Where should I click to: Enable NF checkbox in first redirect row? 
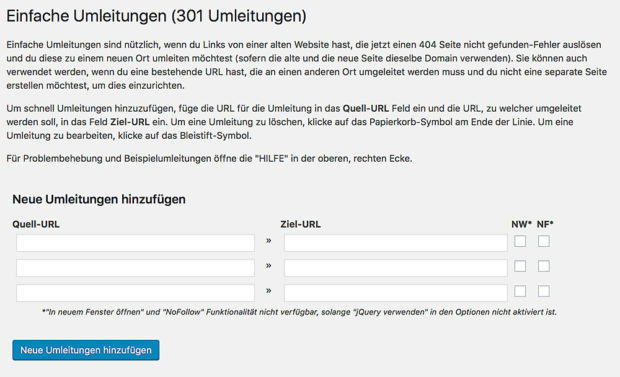pyautogui.click(x=544, y=241)
